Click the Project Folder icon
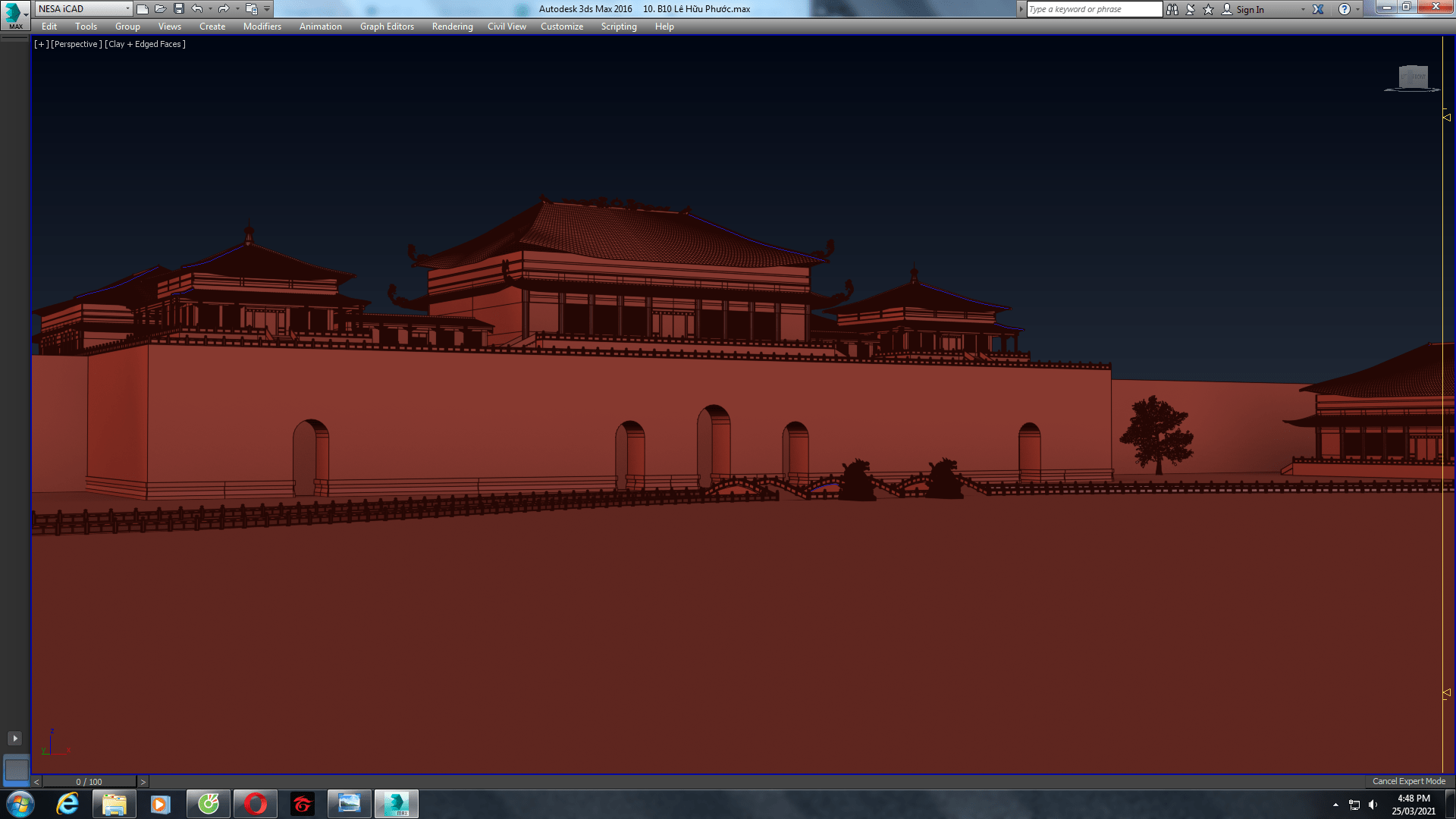The height and width of the screenshot is (819, 1456). (252, 9)
